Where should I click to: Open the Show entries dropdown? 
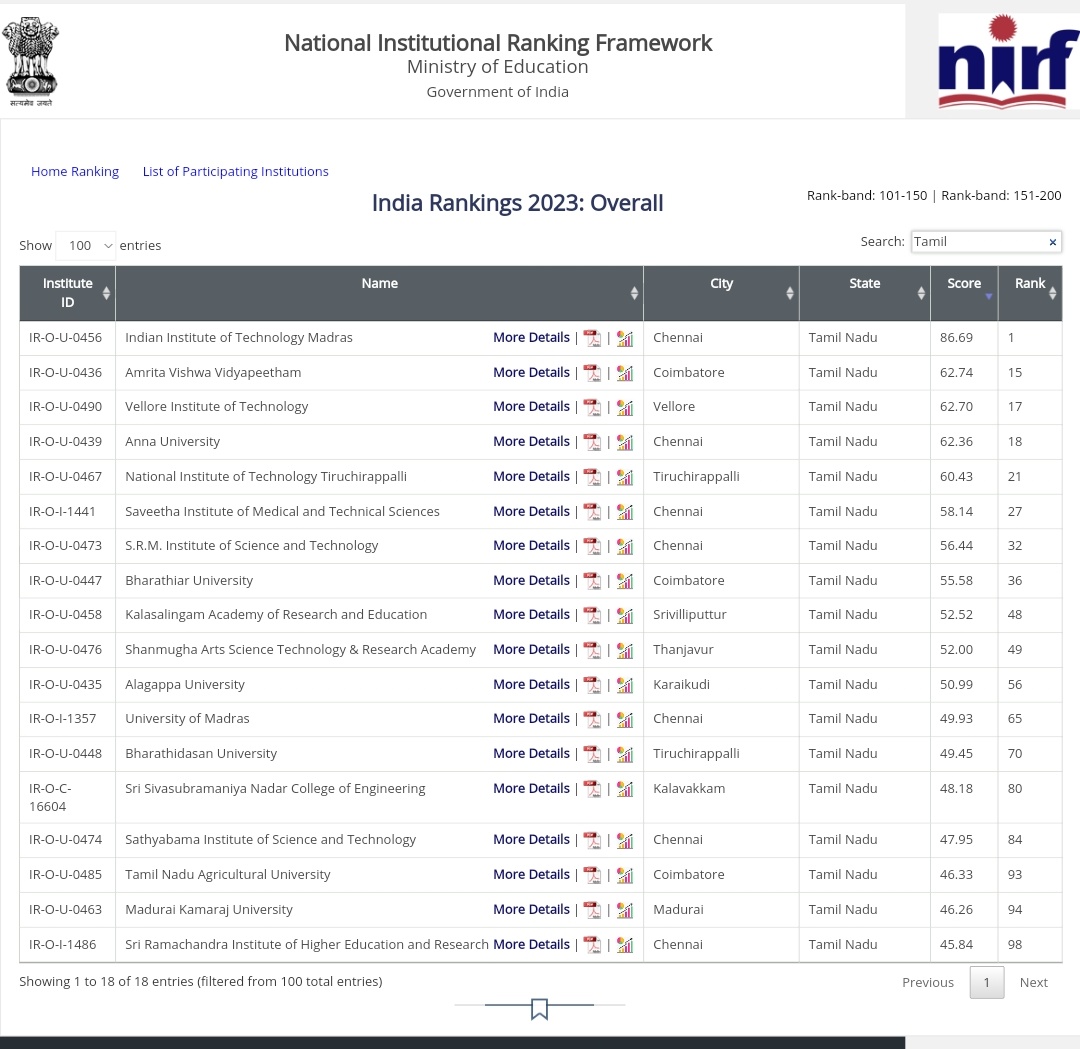pyautogui.click(x=85, y=246)
